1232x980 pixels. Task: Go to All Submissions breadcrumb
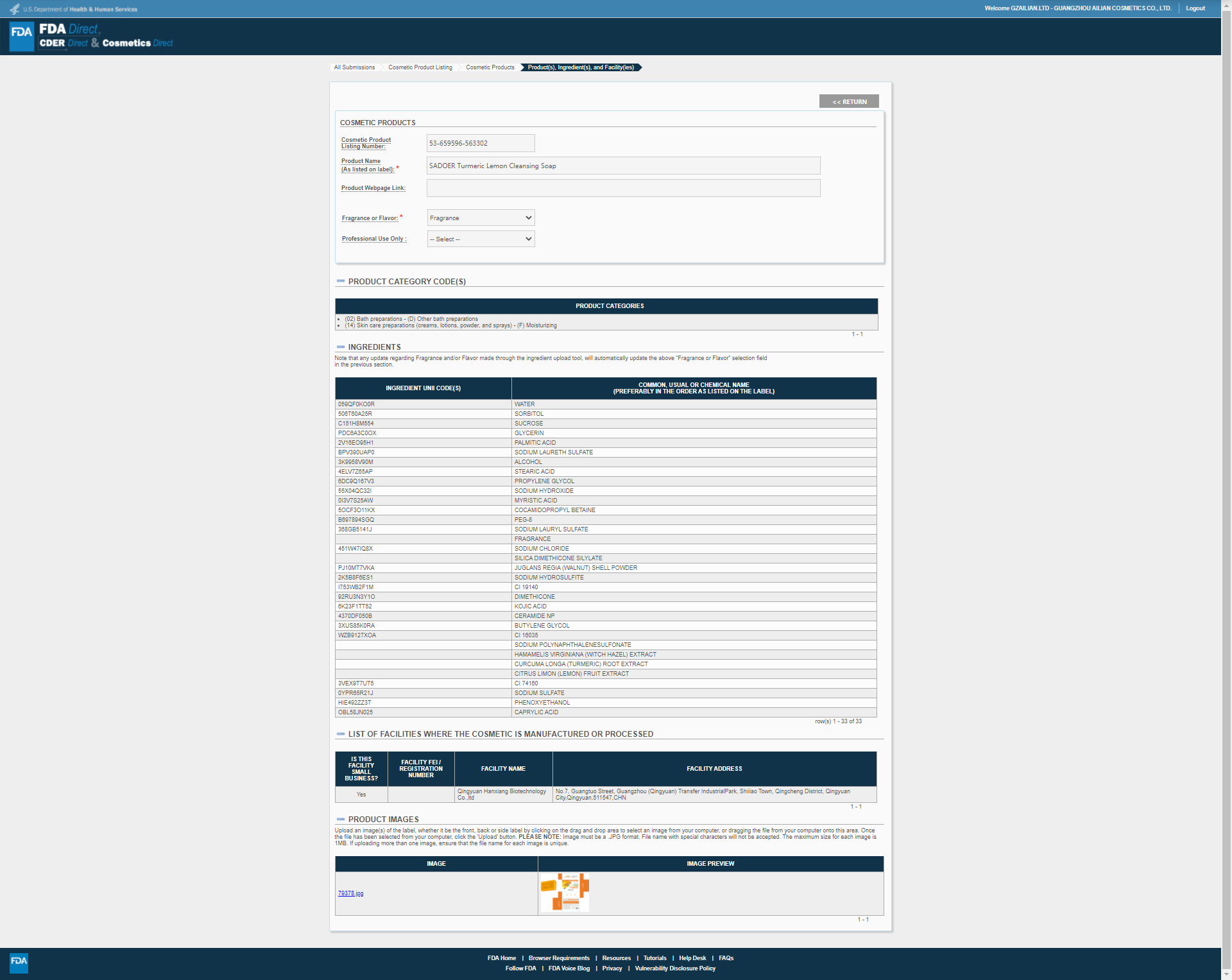[x=354, y=67]
